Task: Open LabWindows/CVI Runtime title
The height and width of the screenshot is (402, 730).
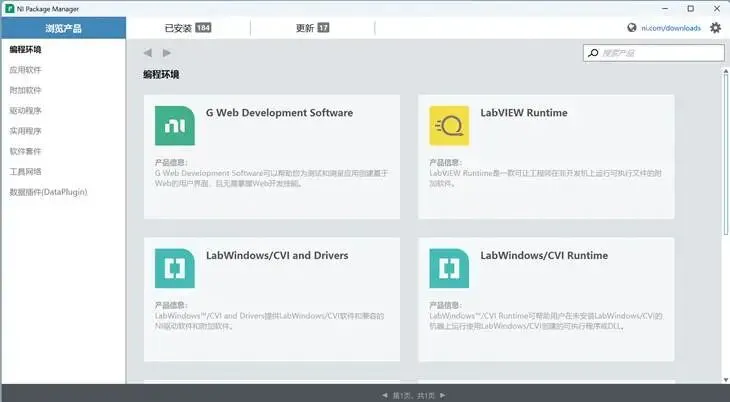Action: pos(544,255)
